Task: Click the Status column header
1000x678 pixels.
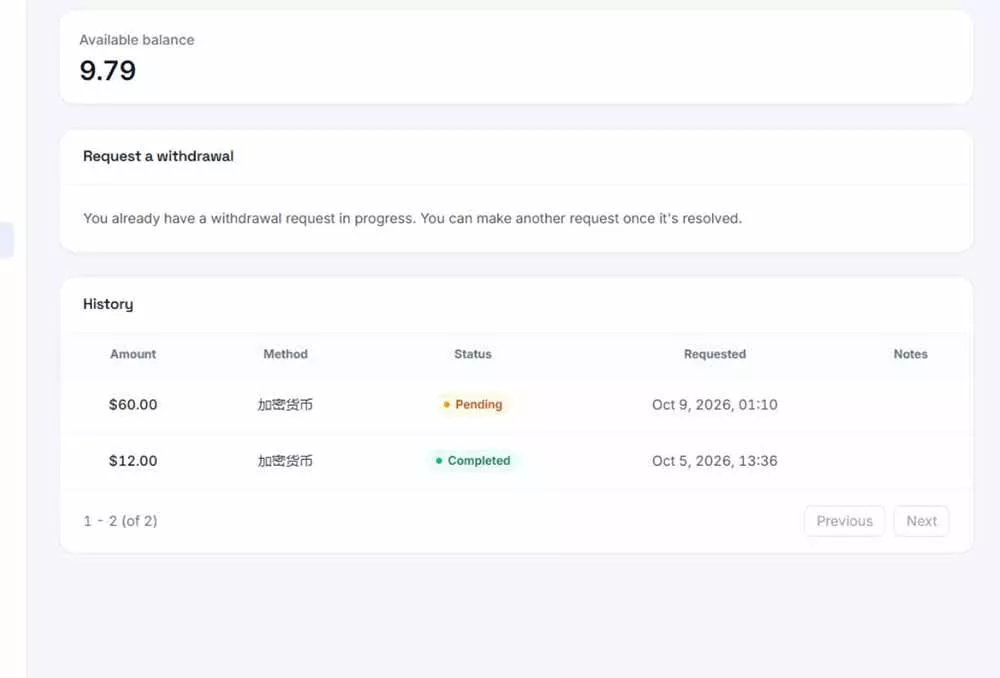Action: tap(473, 354)
